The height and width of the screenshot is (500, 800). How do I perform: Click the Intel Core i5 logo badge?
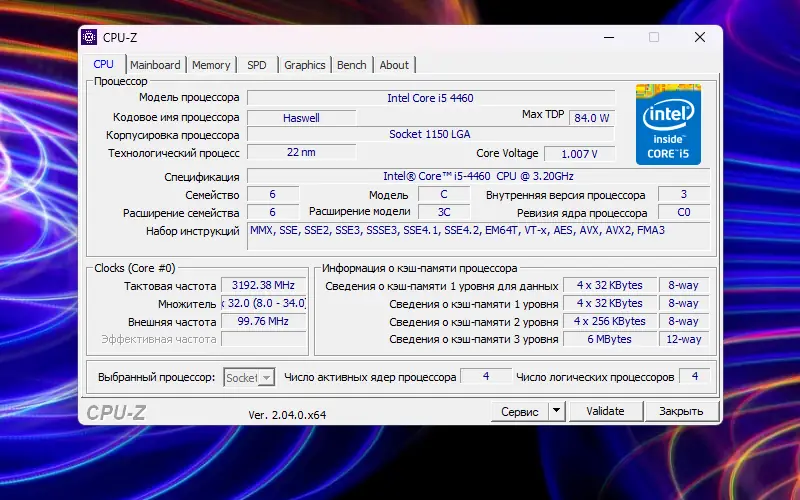[668, 124]
